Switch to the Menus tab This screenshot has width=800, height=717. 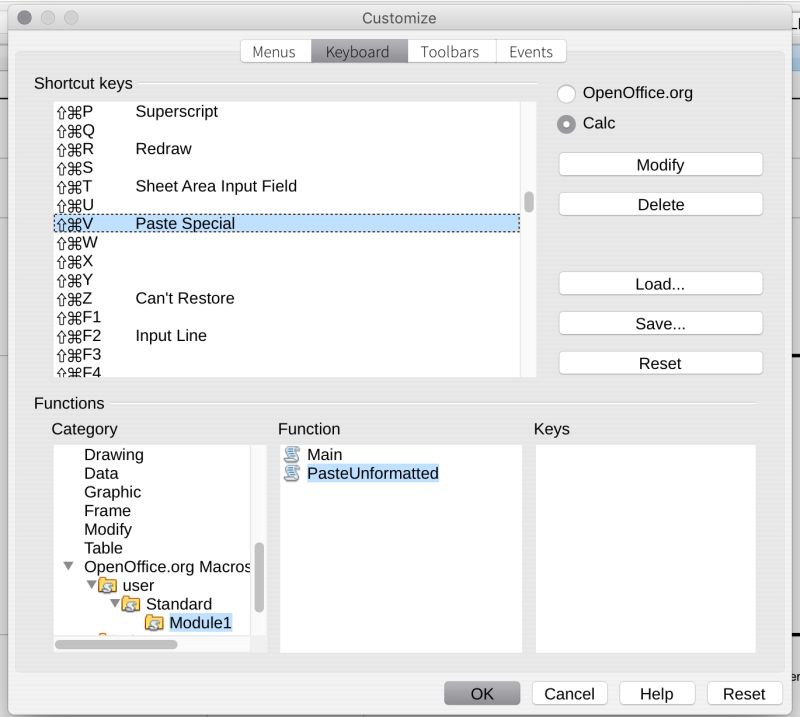click(x=275, y=51)
